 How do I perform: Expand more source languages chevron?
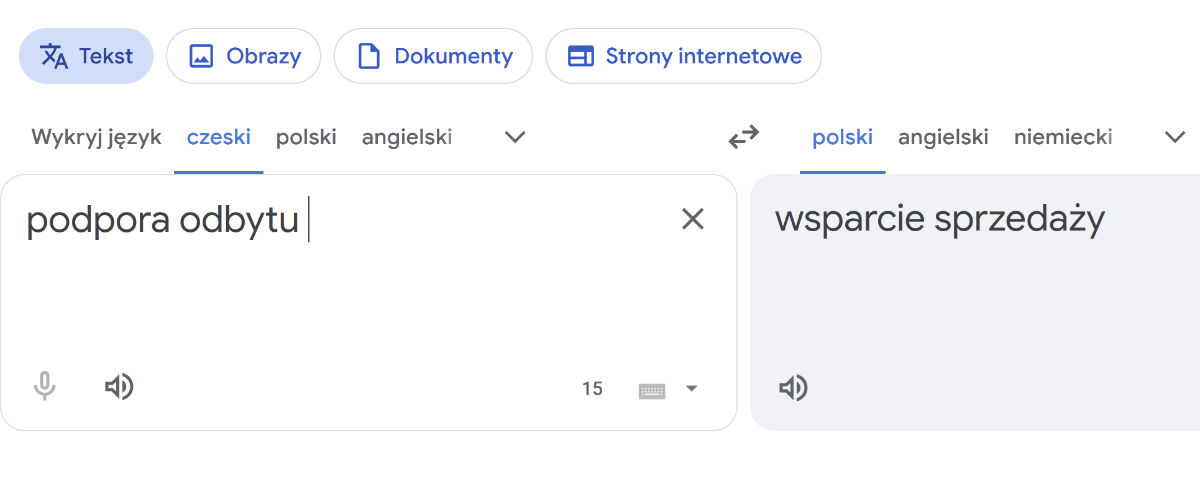click(x=515, y=137)
